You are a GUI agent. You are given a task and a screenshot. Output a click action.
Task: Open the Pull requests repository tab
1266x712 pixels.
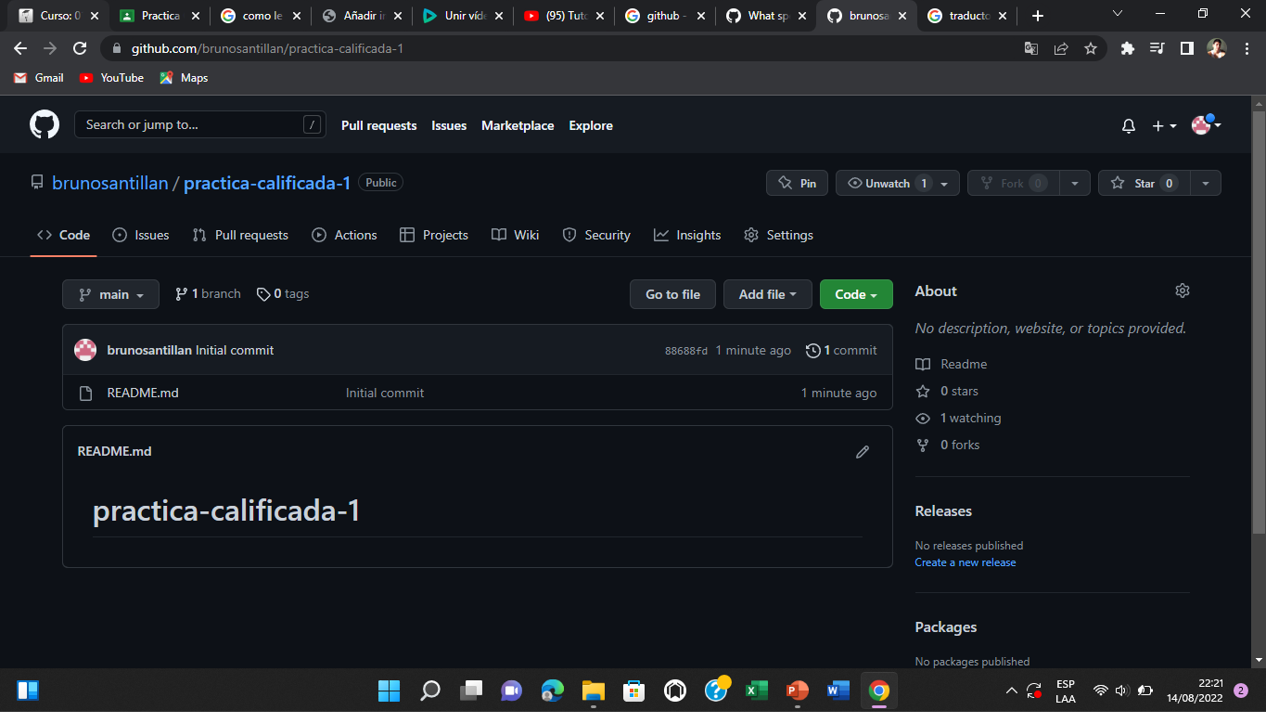coord(249,235)
